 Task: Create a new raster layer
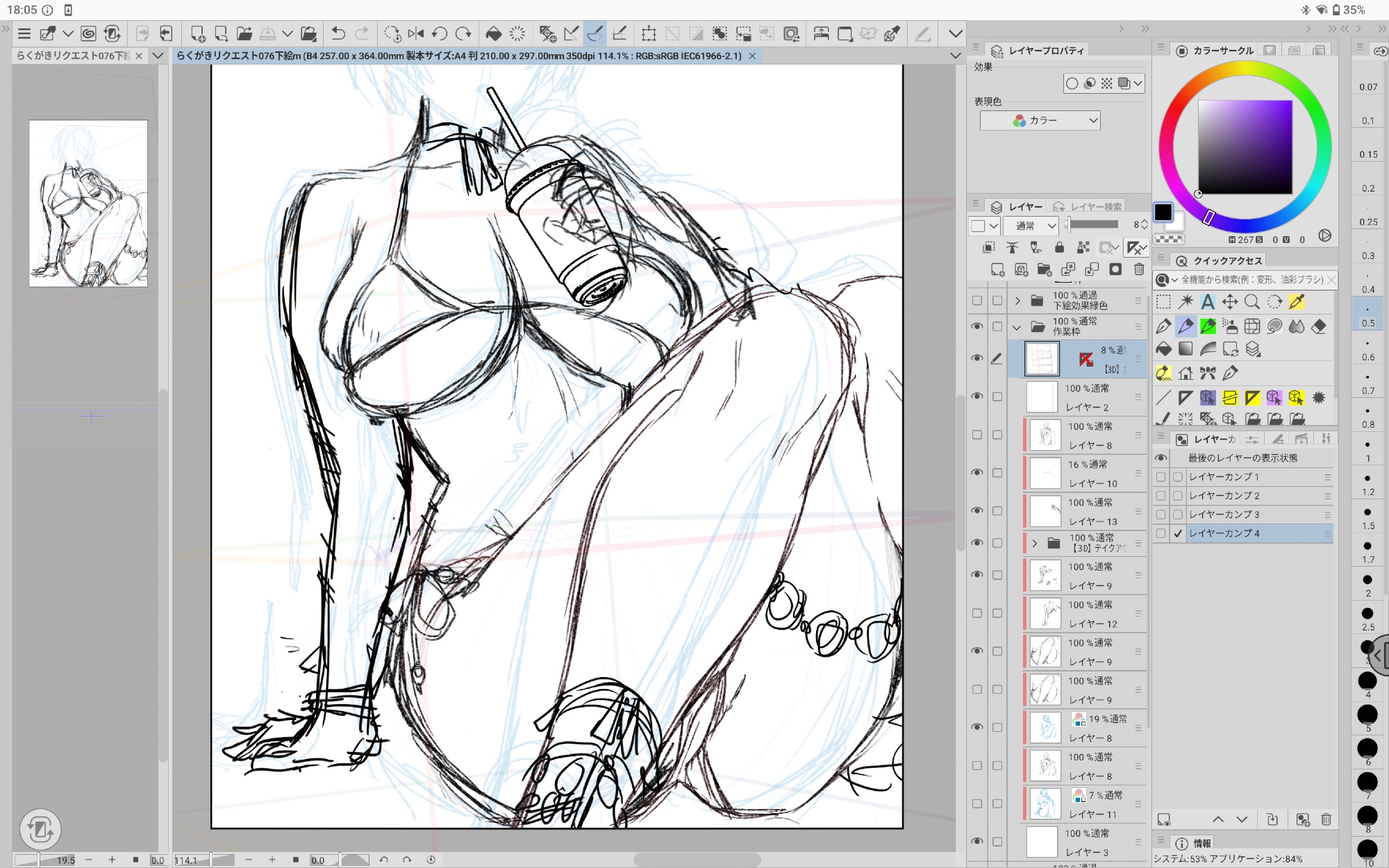pyautogui.click(x=997, y=269)
